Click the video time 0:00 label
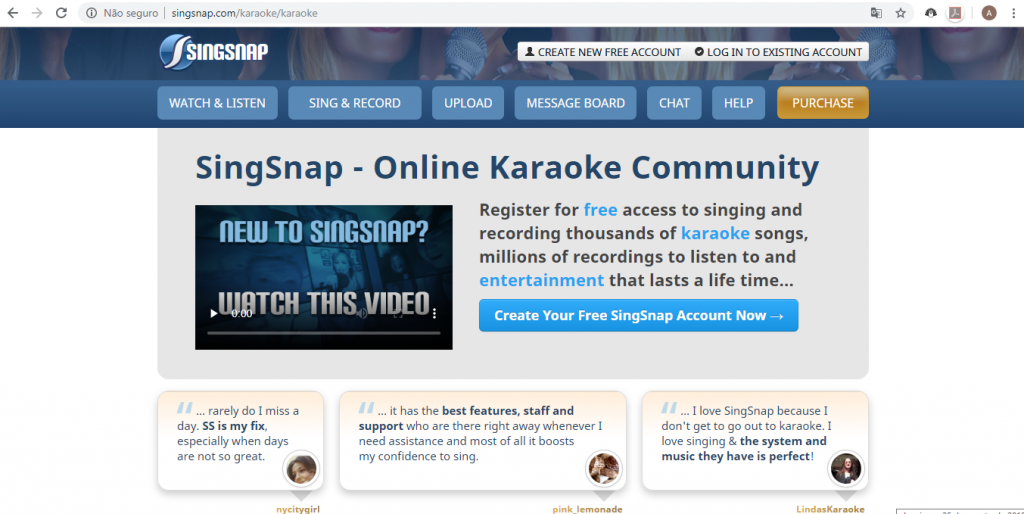The width and height of the screenshot is (1024, 514). click(242, 313)
